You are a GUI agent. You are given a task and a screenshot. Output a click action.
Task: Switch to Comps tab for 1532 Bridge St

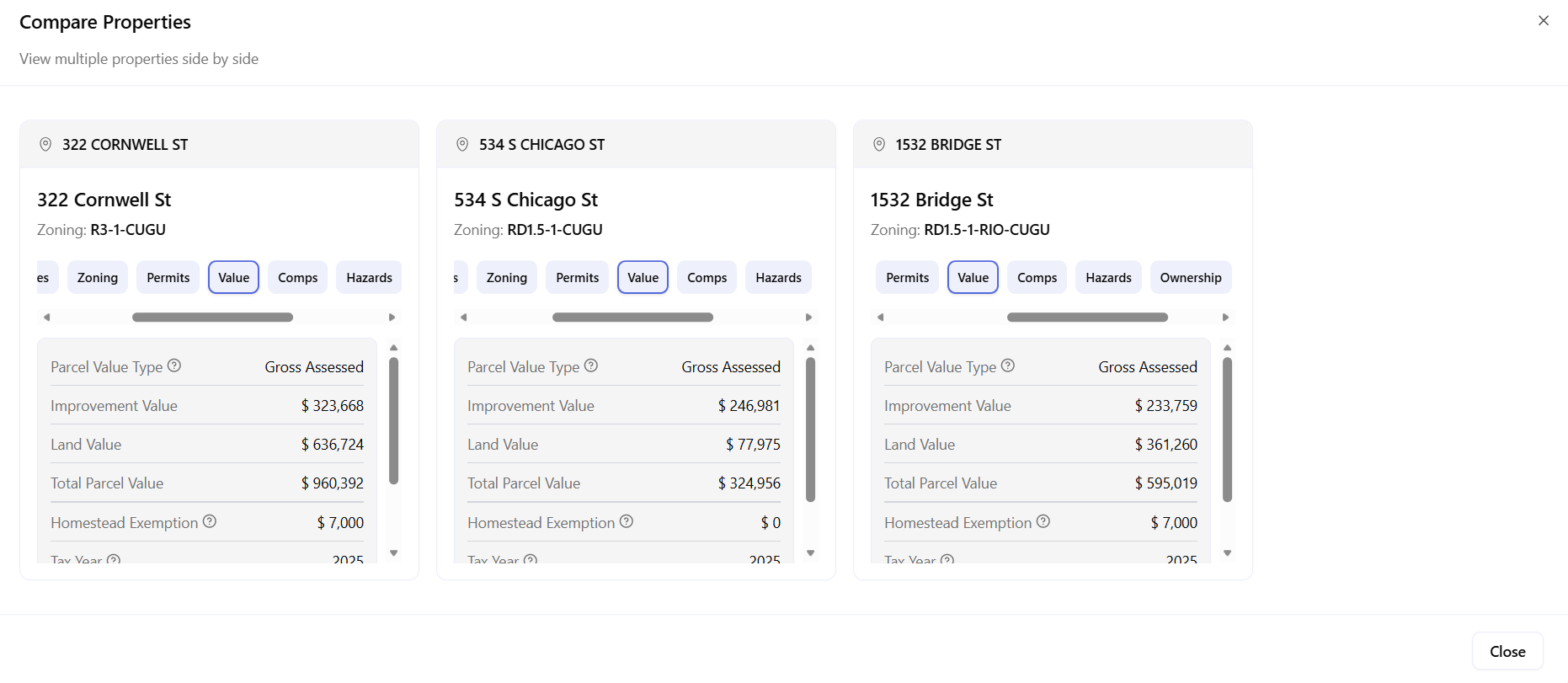pos(1037,277)
